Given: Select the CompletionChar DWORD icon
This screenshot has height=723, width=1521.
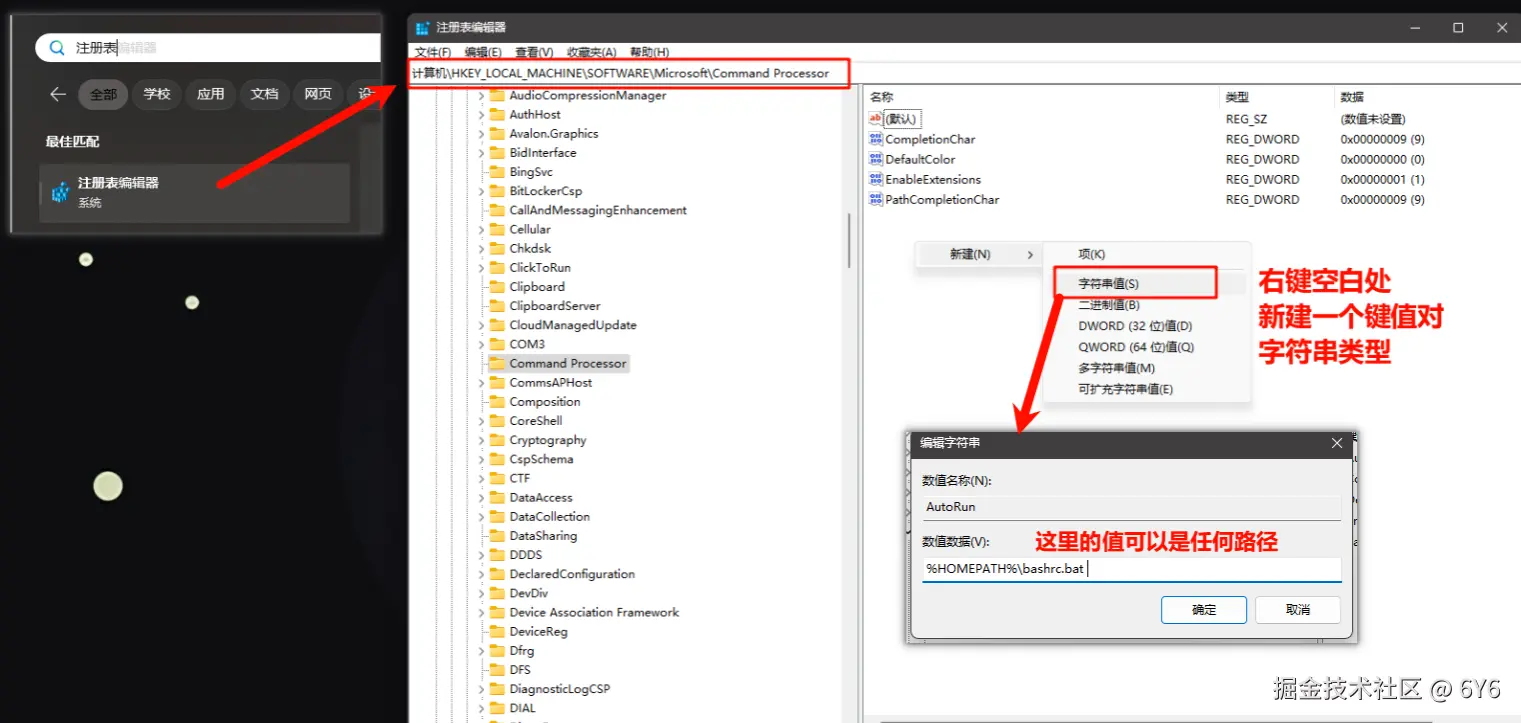Looking at the screenshot, I should (876, 139).
